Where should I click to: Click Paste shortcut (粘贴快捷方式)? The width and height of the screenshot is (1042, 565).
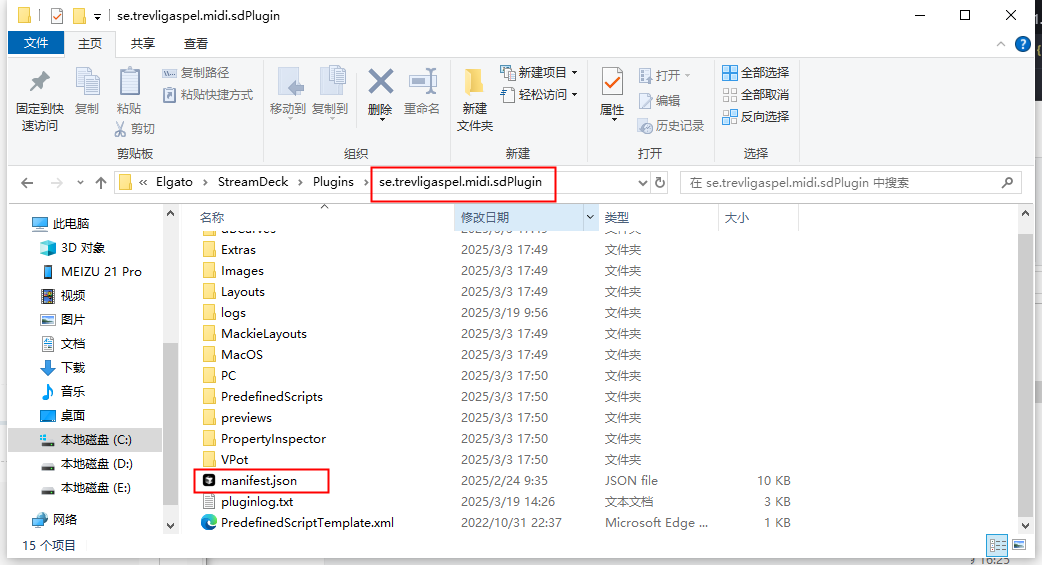click(208, 94)
